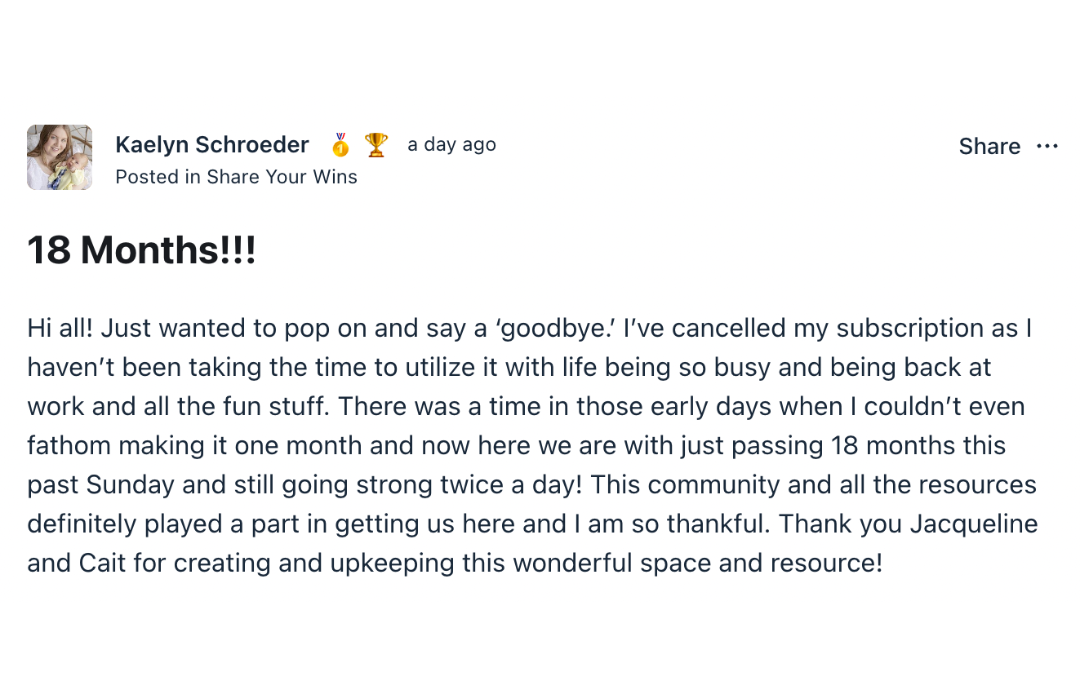Click 'Hi all!' at the post start

pos(60,328)
